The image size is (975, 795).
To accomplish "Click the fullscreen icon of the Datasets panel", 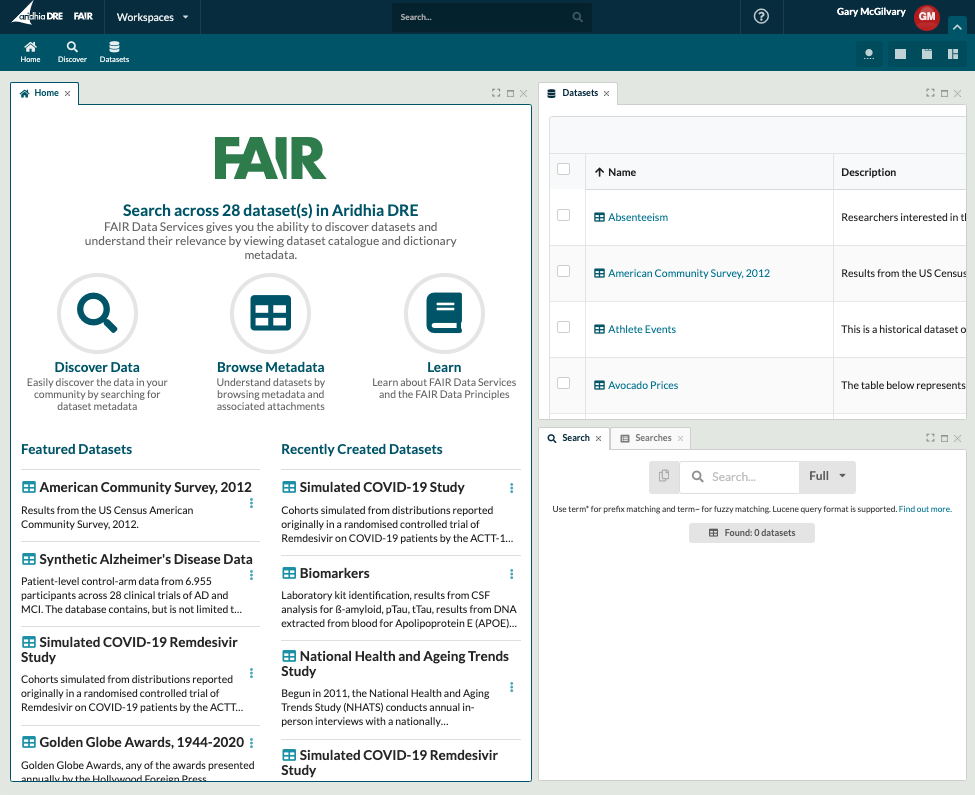I will [x=930, y=93].
